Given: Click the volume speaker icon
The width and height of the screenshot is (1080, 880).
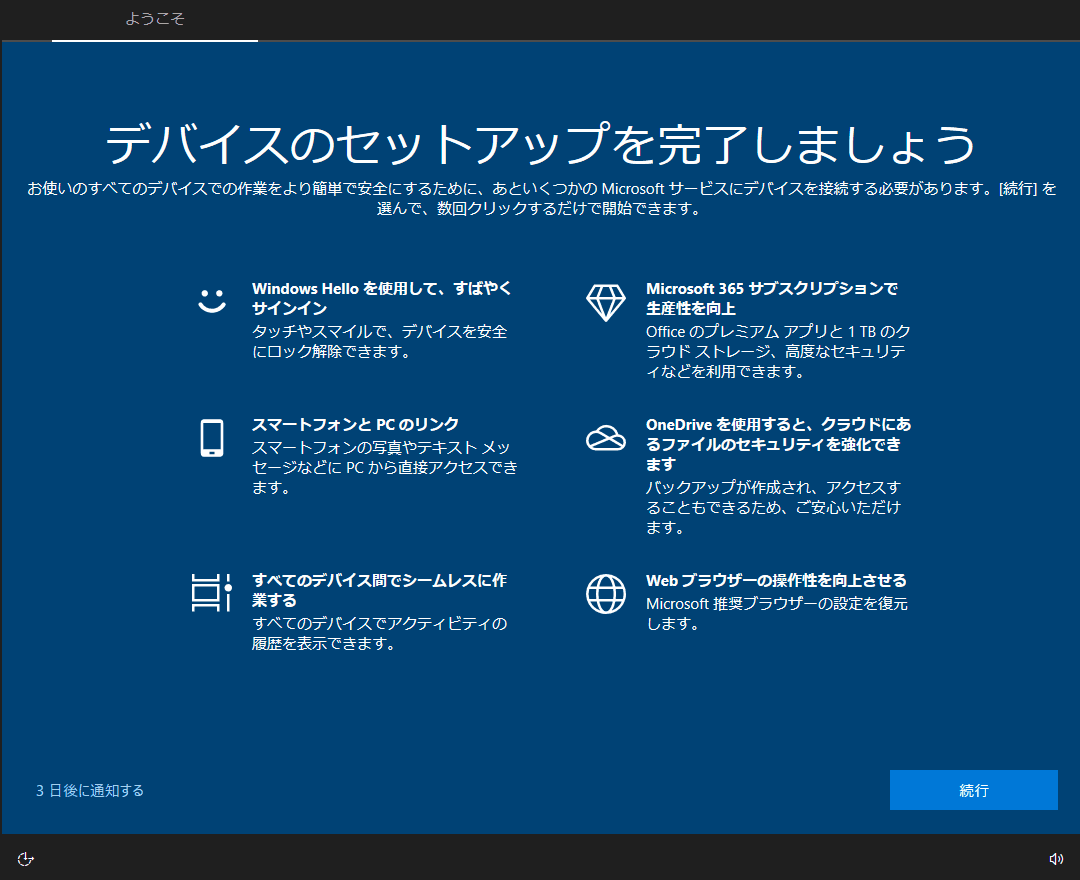Looking at the screenshot, I should pyautogui.click(x=1056, y=859).
